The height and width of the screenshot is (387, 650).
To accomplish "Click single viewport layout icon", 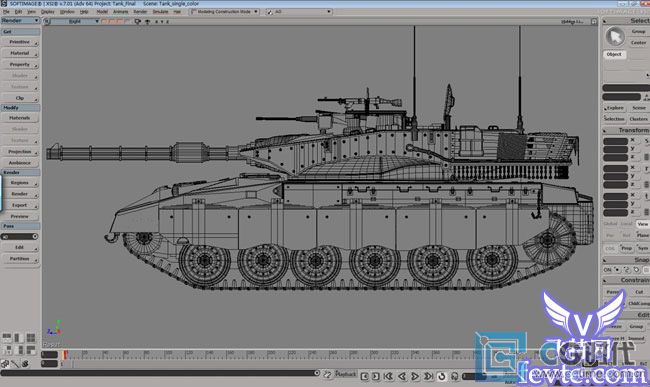I will pos(7,337).
